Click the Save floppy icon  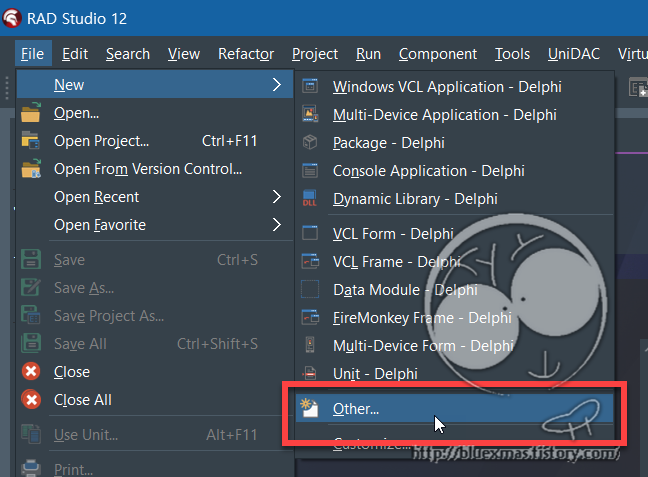[31, 260]
